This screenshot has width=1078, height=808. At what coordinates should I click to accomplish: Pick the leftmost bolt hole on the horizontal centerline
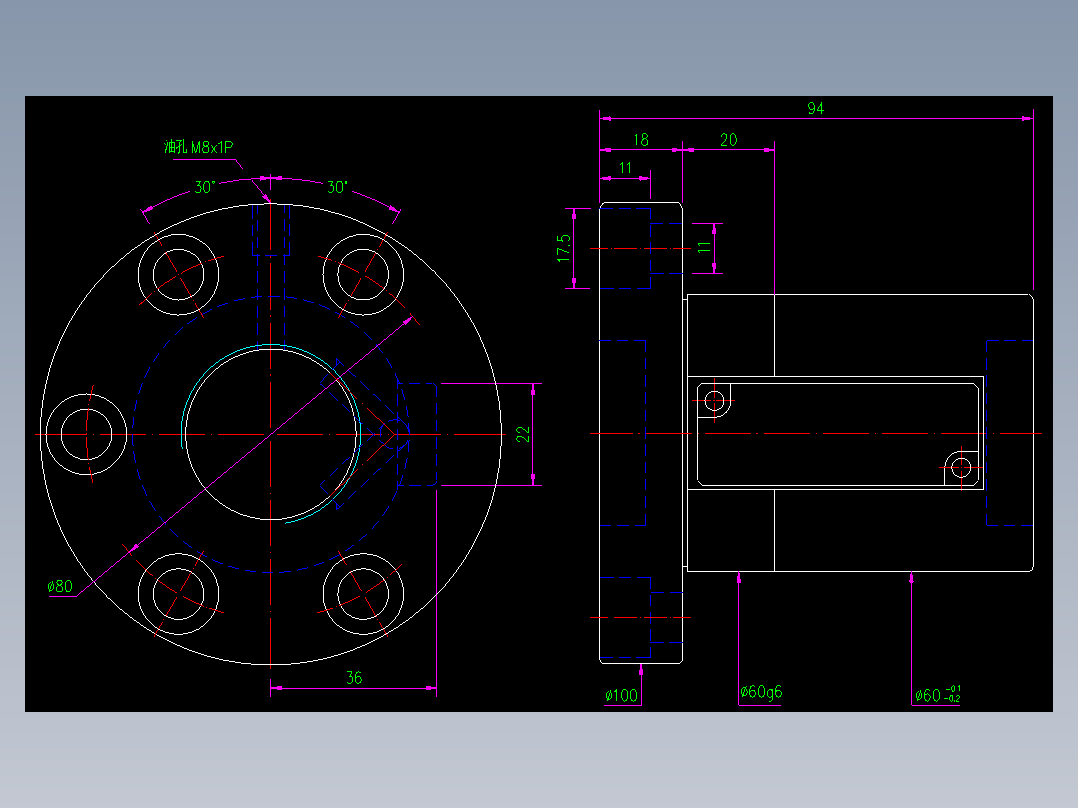[87, 435]
